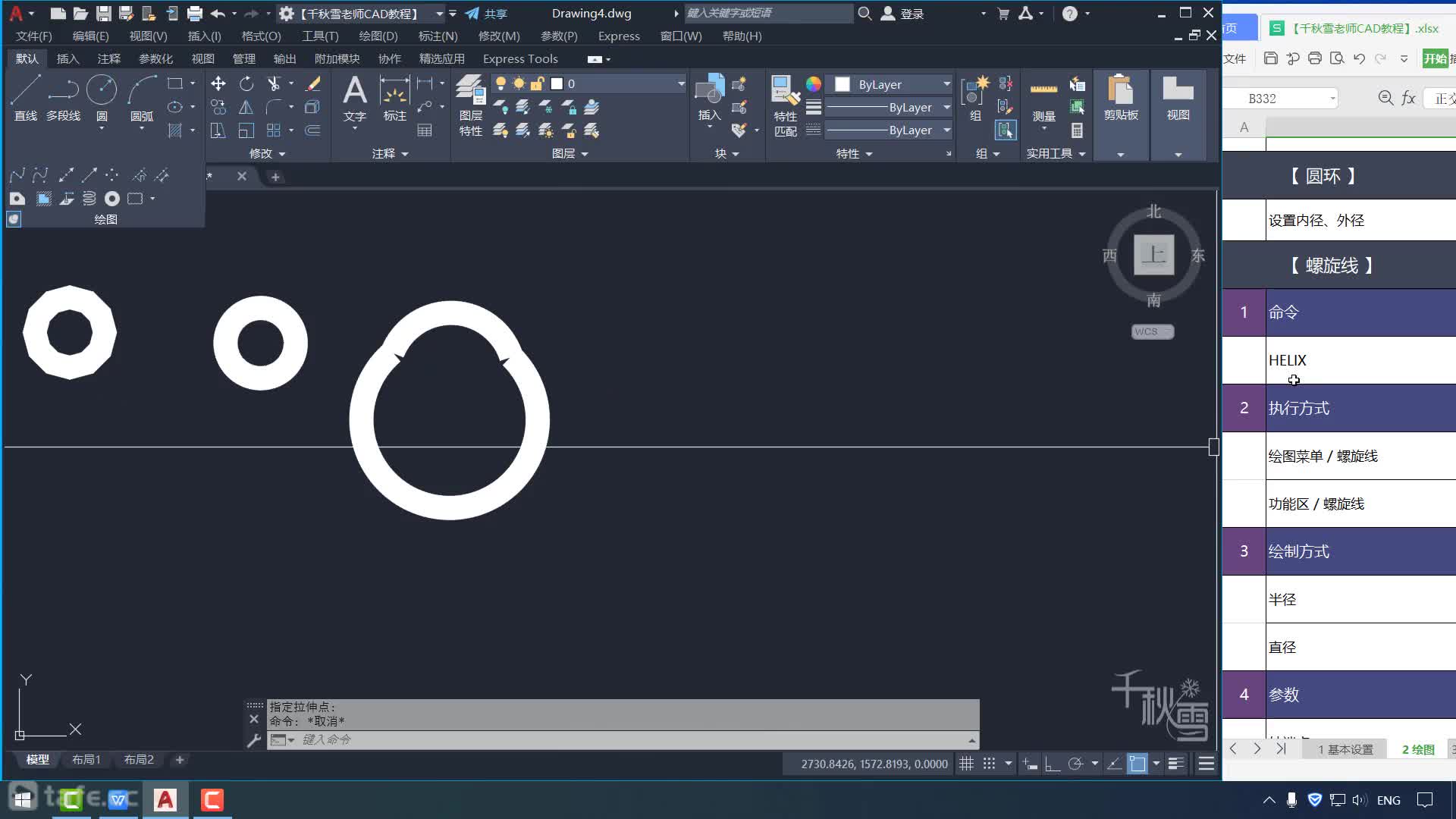Select the Circle (圆) tool
The width and height of the screenshot is (1456, 819).
tap(102, 98)
